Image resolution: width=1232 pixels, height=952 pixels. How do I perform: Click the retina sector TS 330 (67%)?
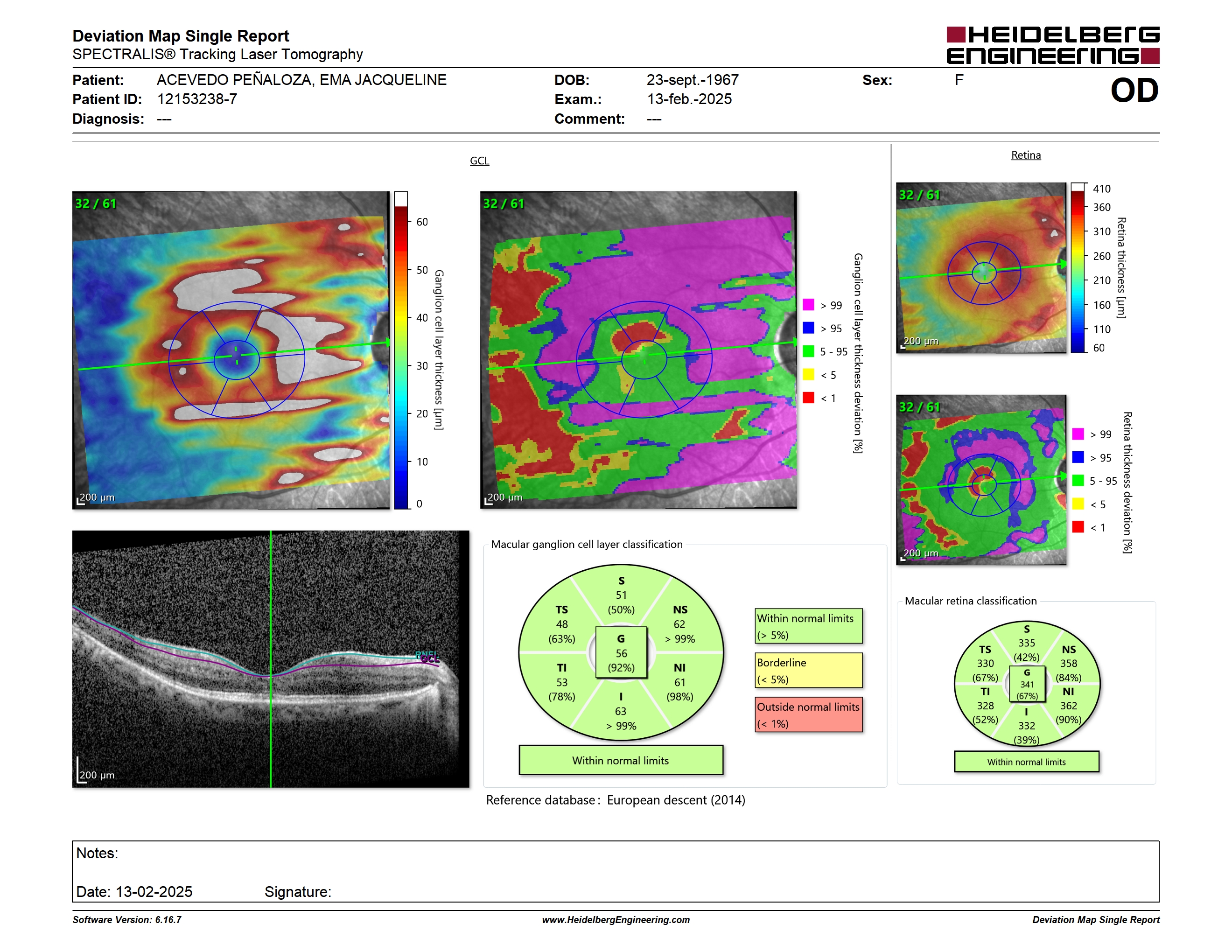click(986, 663)
